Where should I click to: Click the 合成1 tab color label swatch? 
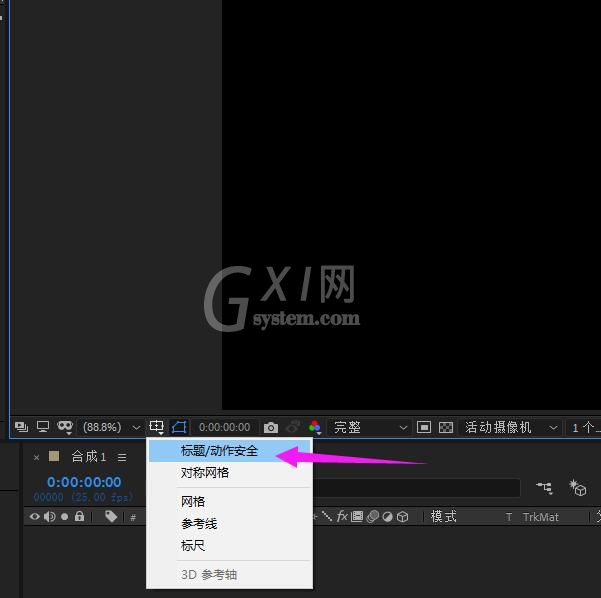54,456
